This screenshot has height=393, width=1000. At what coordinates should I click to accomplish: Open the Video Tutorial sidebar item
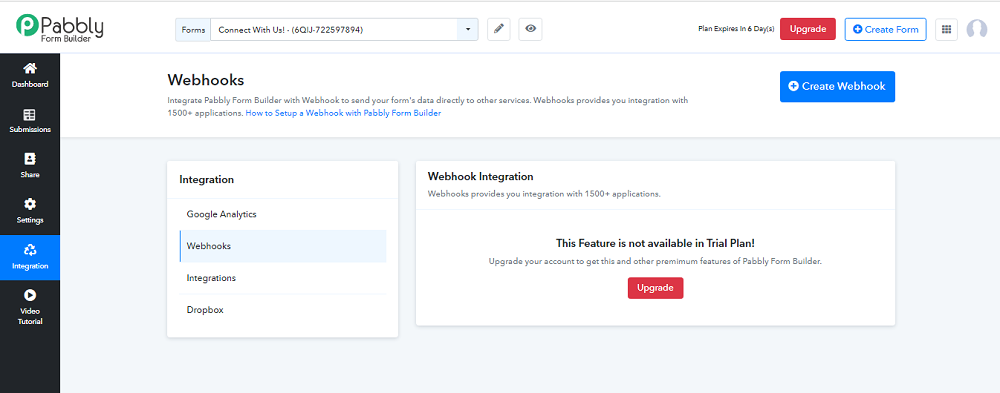coord(30,308)
